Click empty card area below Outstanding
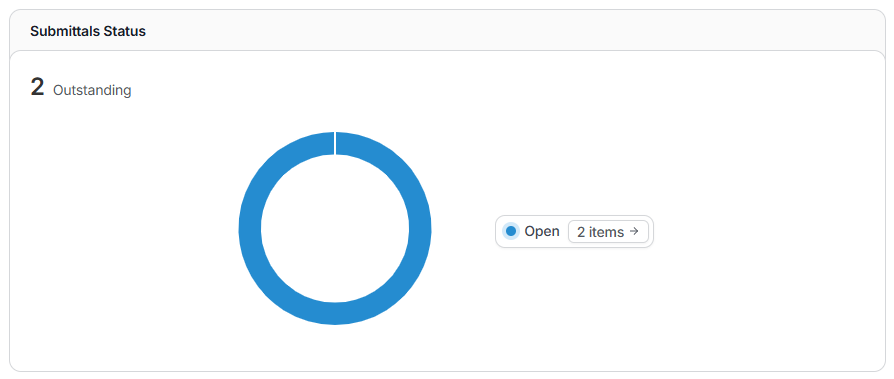This screenshot has height=379, width=894. [125, 228]
